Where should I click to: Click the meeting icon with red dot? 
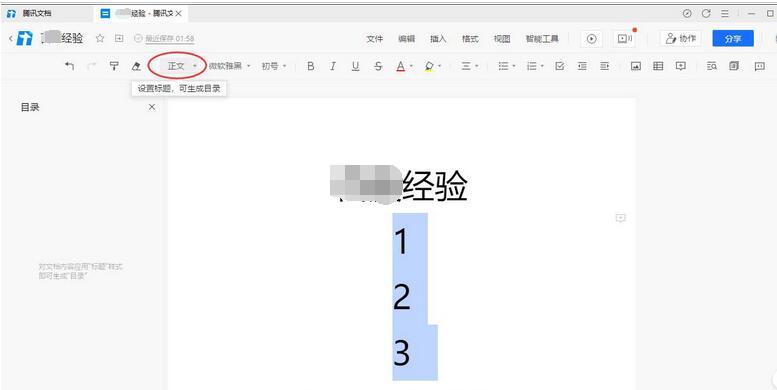(624, 39)
